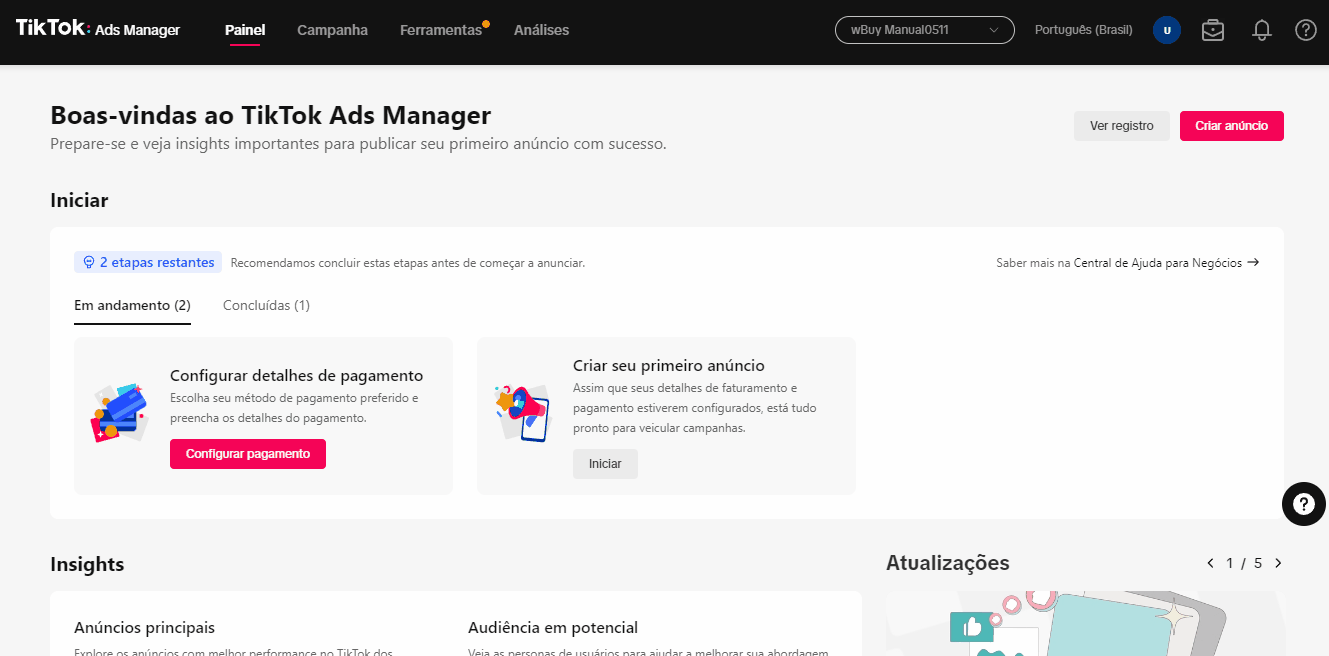This screenshot has width=1329, height=656.
Task: Click the help question mark in header
Action: [x=1305, y=30]
